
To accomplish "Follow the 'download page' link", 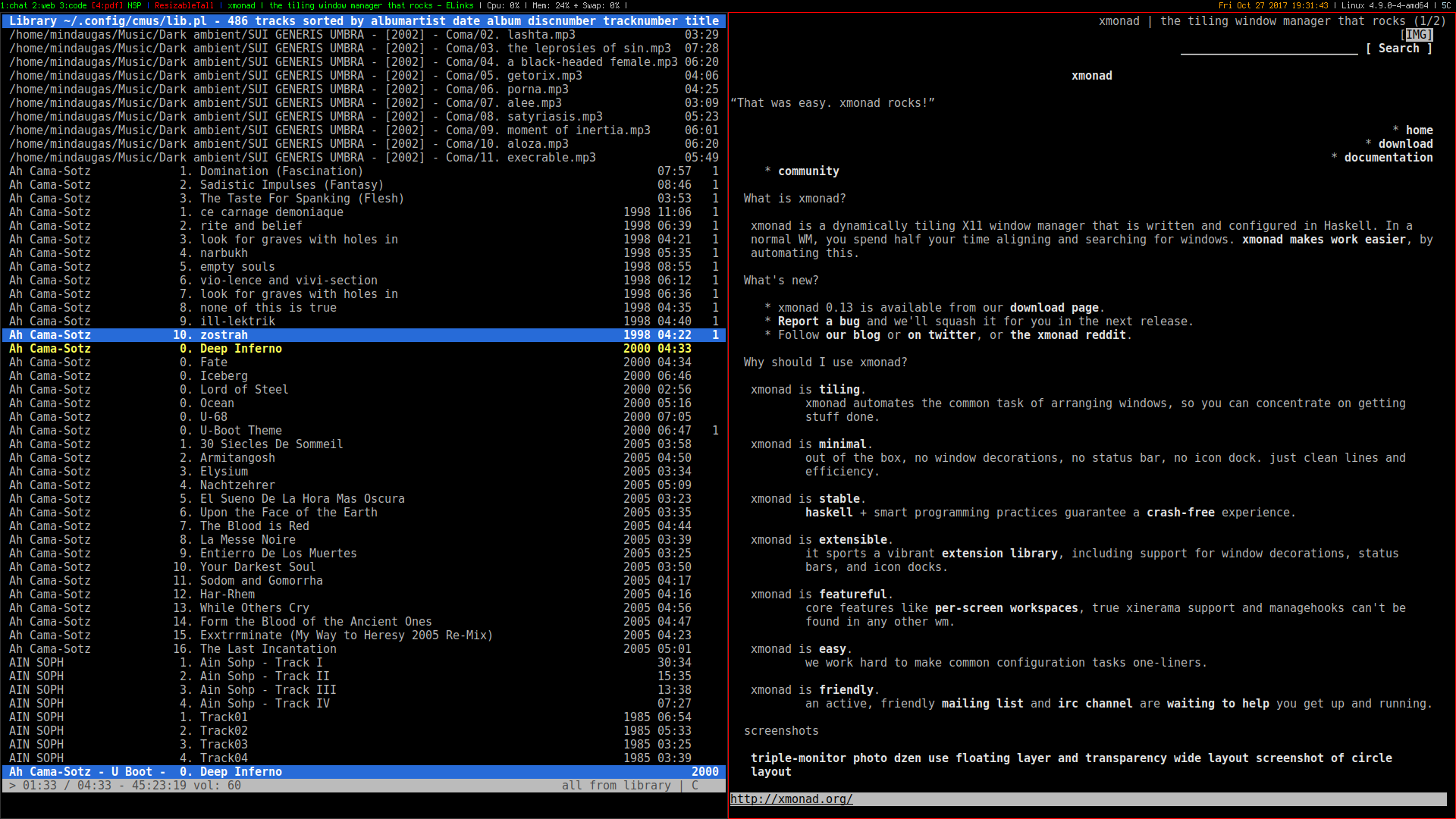I will pyautogui.click(x=1054, y=308).
